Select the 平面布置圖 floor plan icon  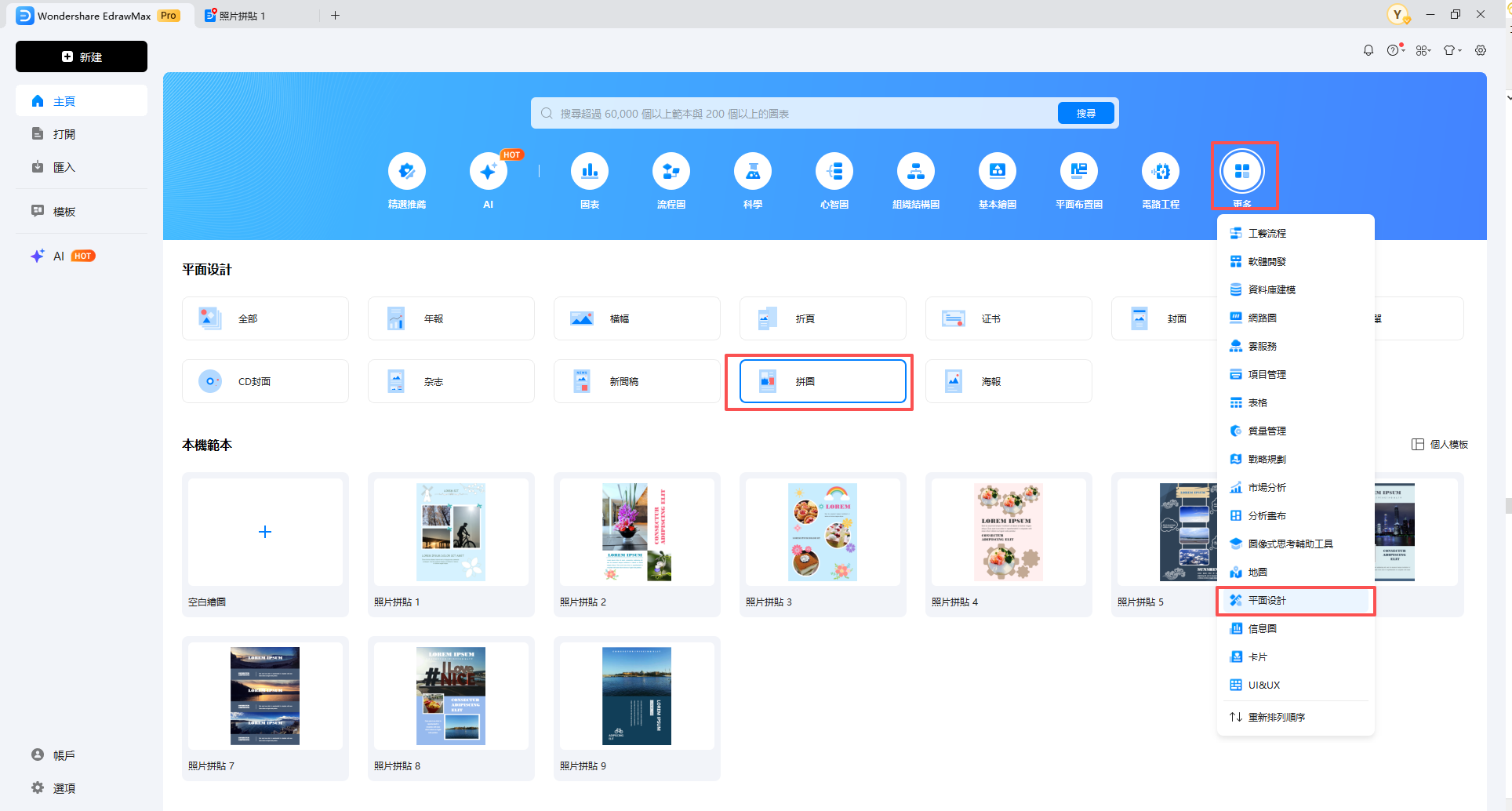(x=1078, y=172)
